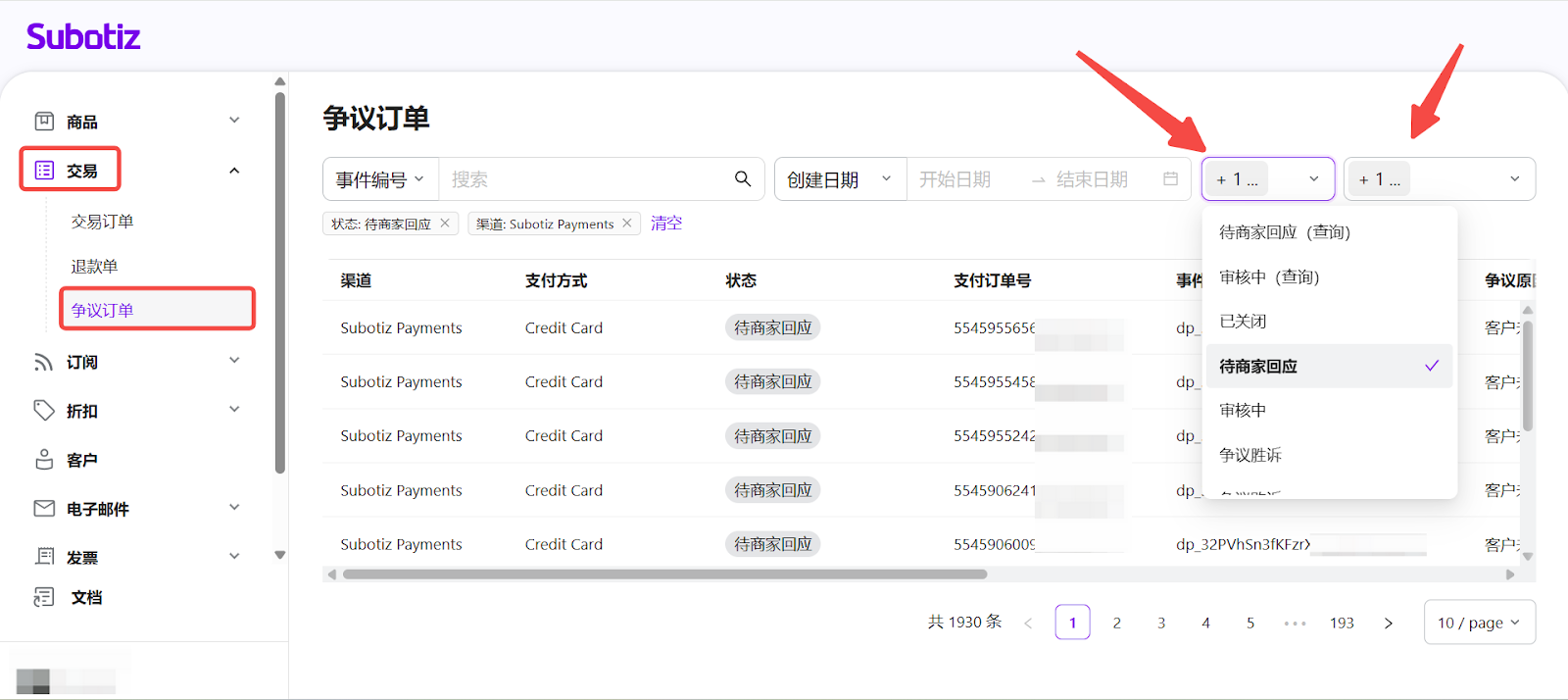This screenshot has height=700, width=1568.
Task: Select 已关闭 in the status dropdown
Action: pos(1243,322)
